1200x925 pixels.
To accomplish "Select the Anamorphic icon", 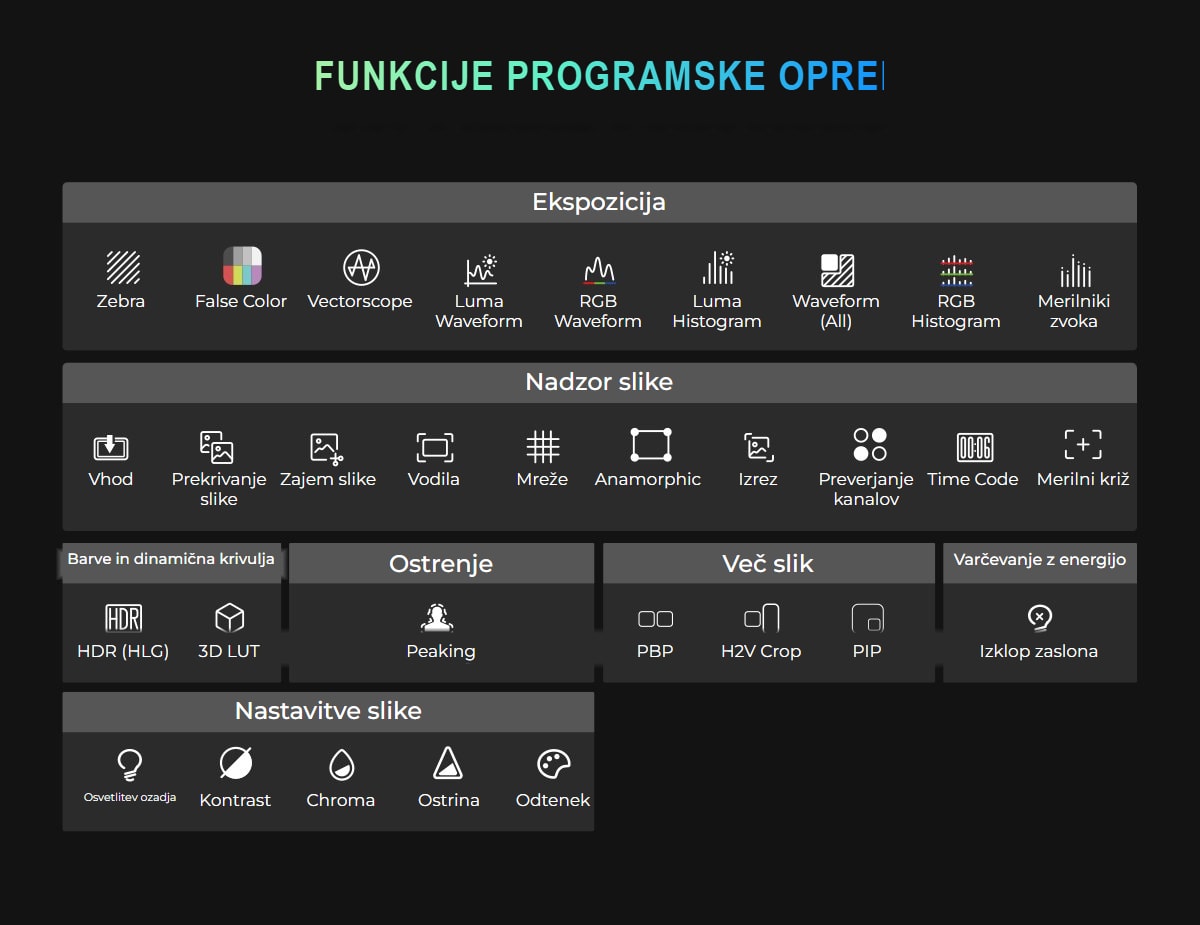I will click(651, 445).
